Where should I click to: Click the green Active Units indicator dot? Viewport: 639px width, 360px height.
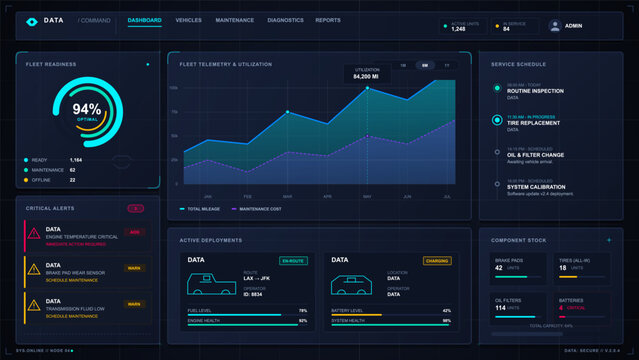point(445,26)
